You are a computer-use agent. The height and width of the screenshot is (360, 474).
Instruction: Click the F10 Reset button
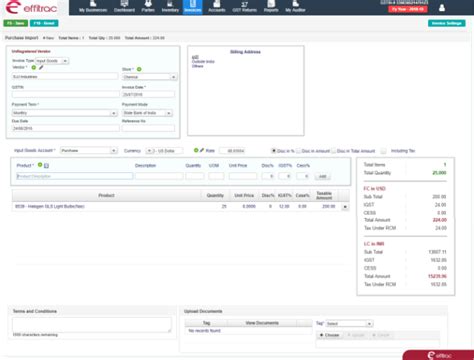(x=44, y=23)
